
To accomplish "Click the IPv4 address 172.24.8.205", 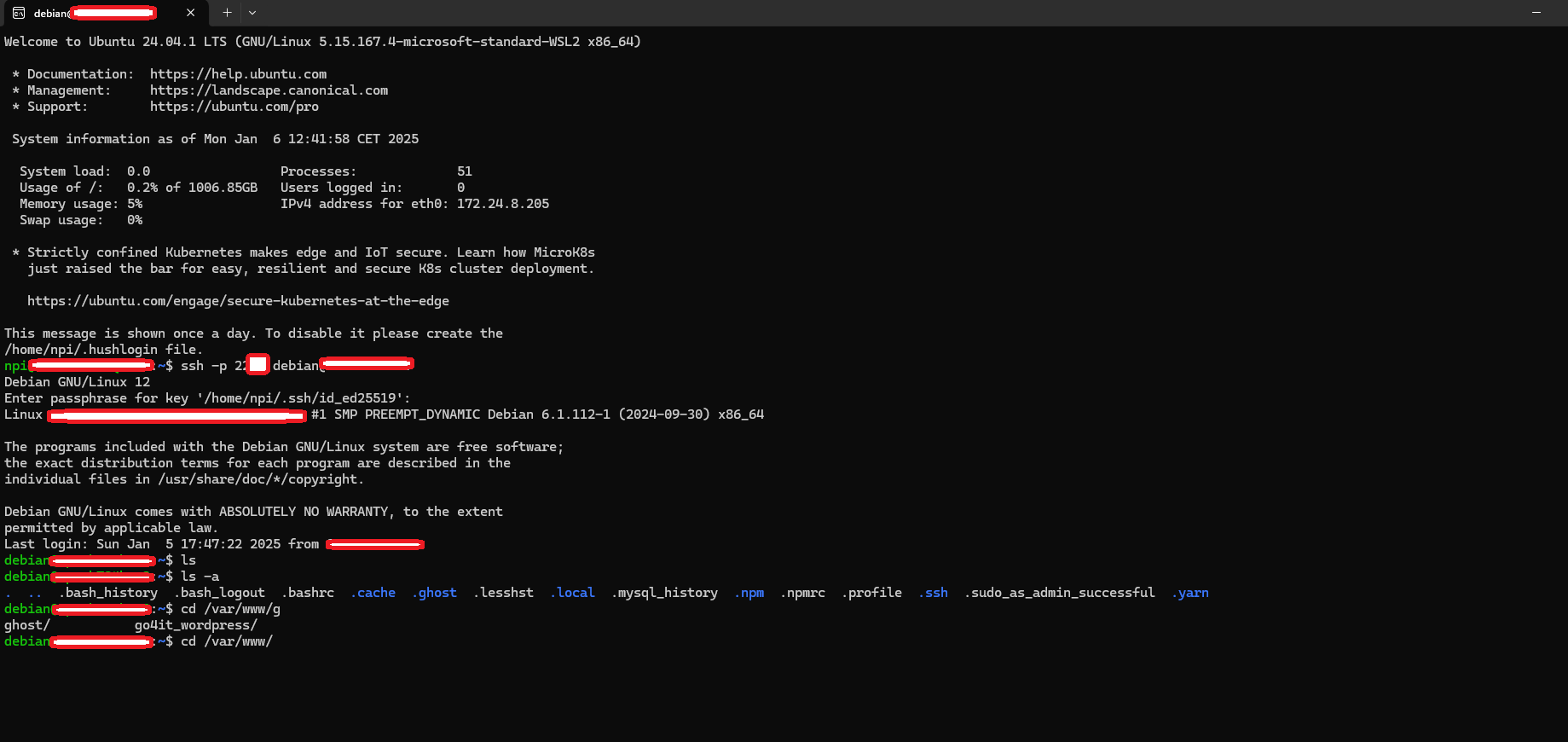I will (x=503, y=204).
